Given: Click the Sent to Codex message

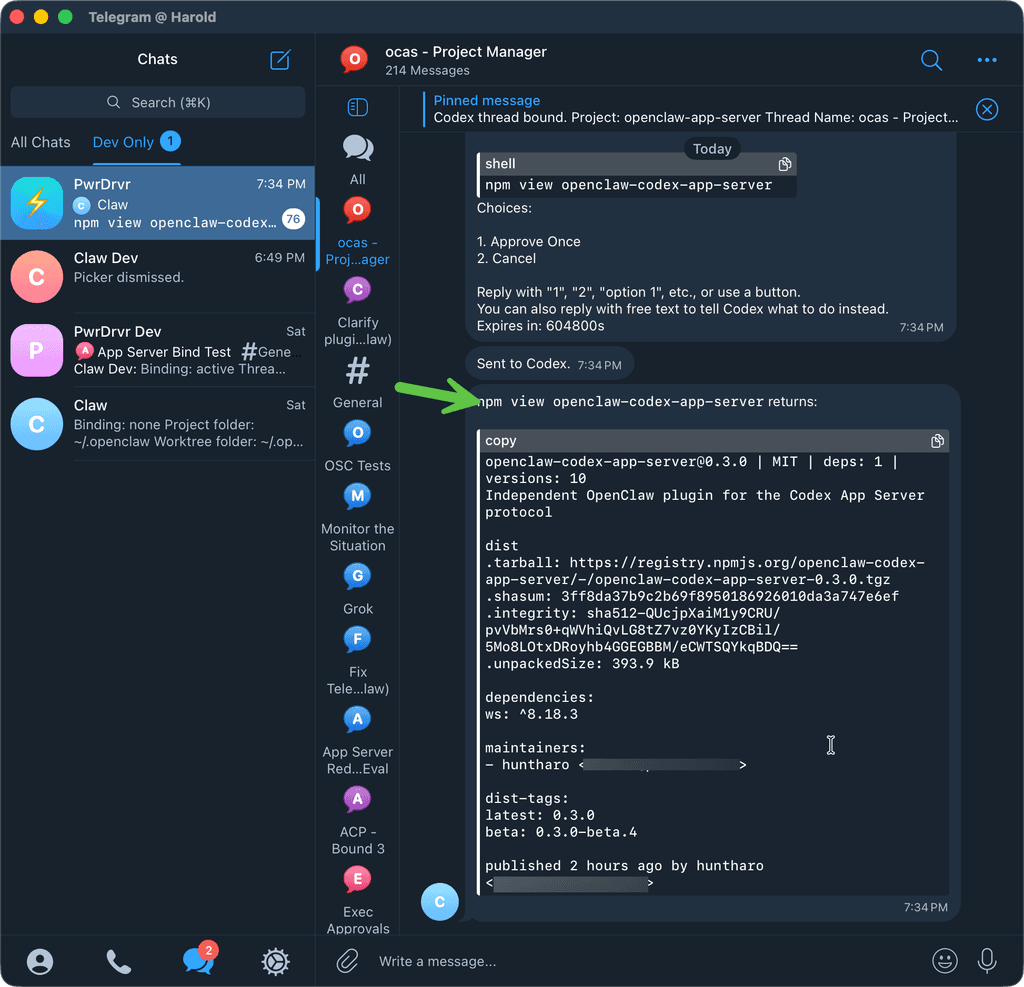Looking at the screenshot, I should click(549, 364).
